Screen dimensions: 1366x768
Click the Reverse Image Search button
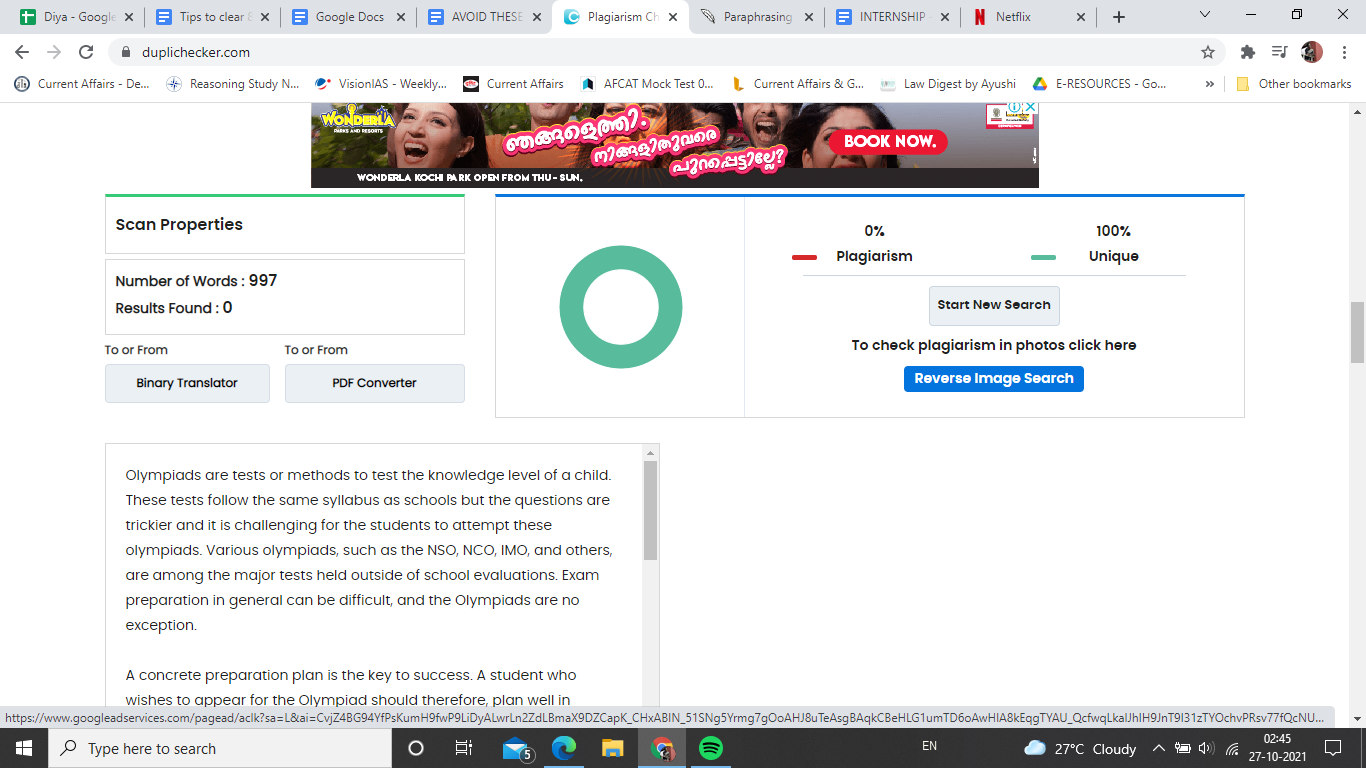pyautogui.click(x=994, y=379)
